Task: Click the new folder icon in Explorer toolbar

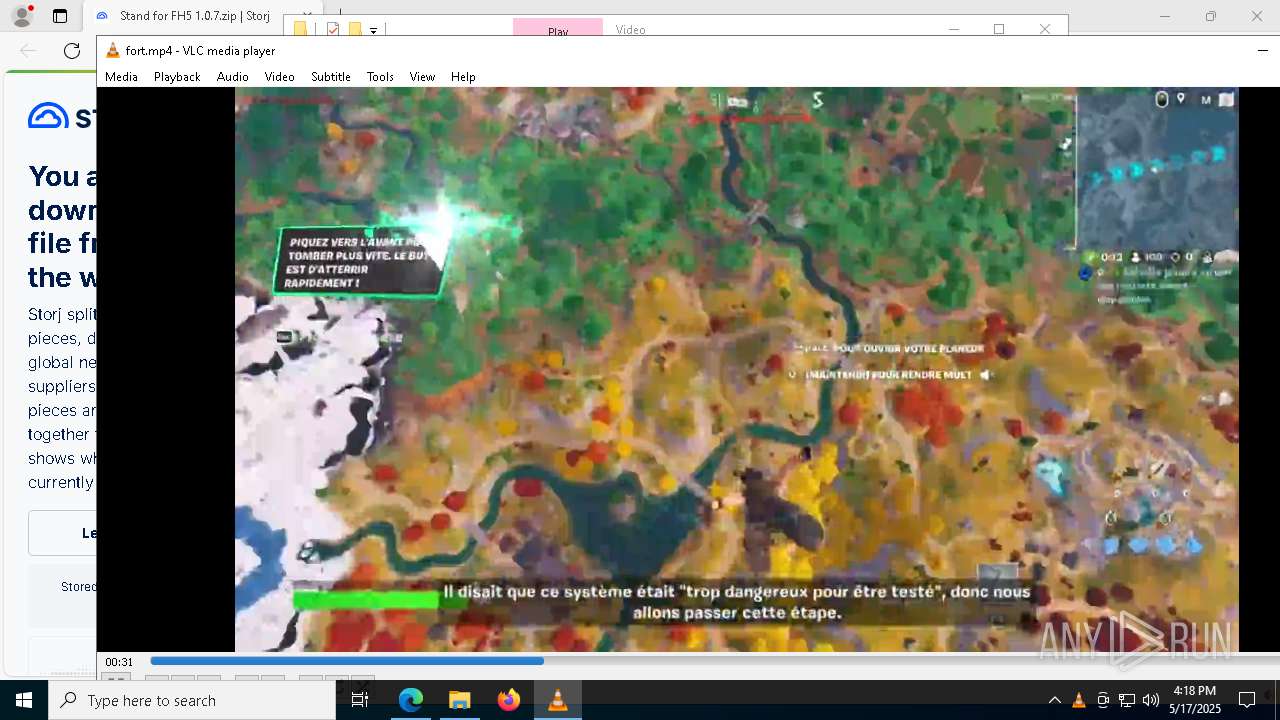Action: [x=354, y=29]
